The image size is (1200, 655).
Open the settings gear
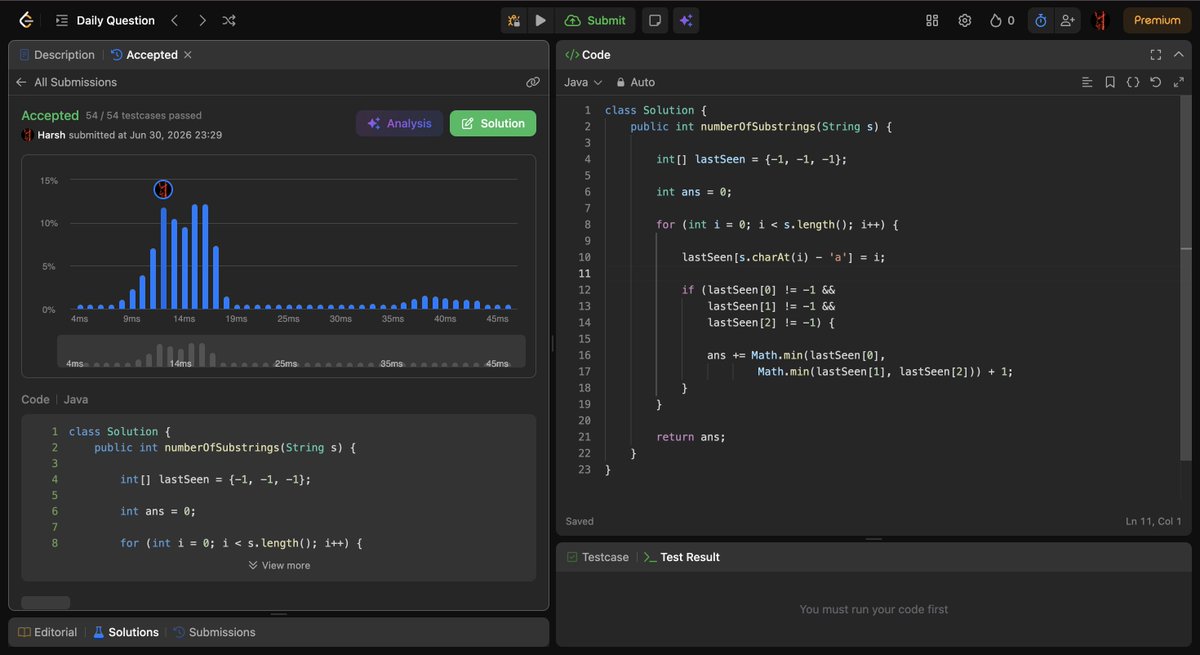[964, 20]
